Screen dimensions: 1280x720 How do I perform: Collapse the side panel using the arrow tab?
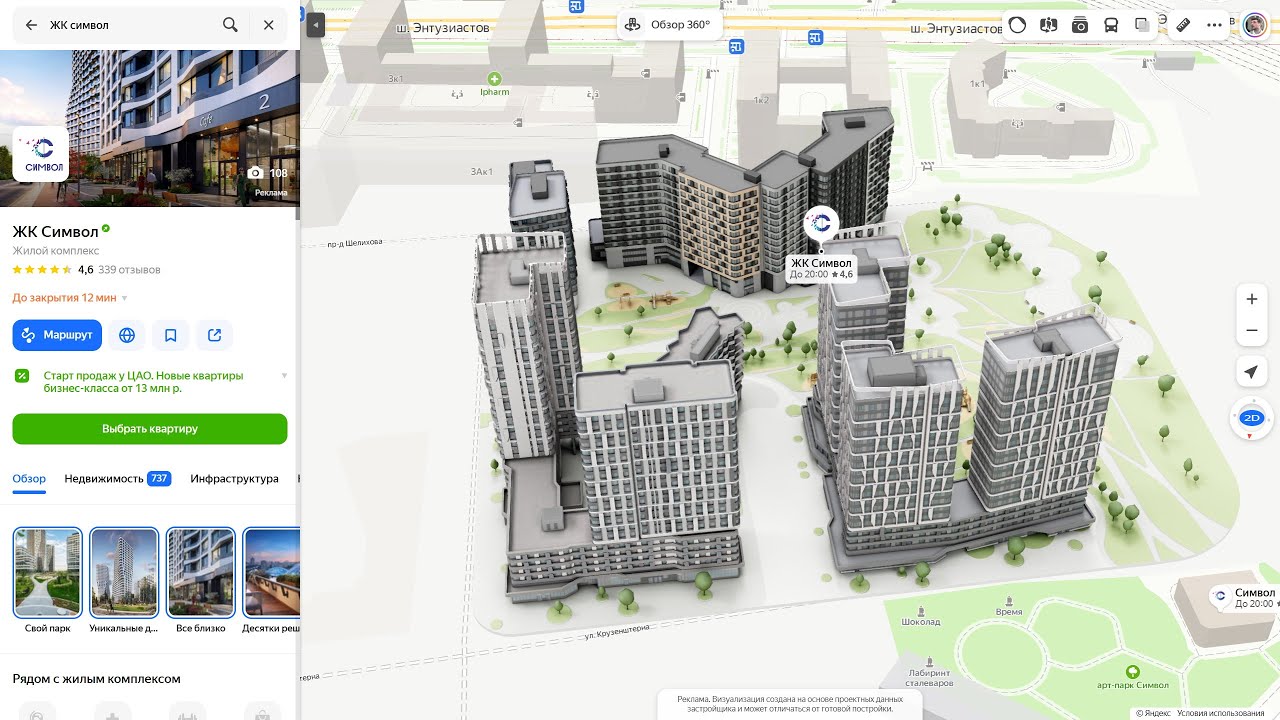(316, 24)
